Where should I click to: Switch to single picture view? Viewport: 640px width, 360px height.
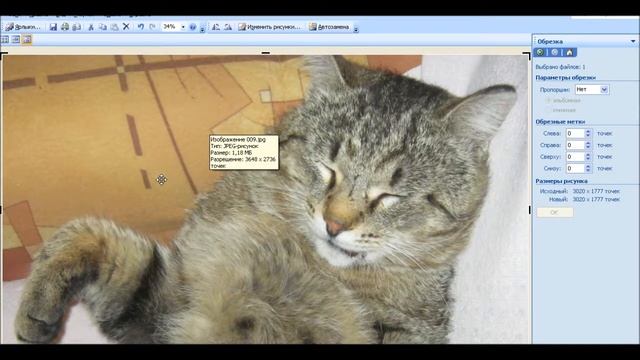(x=27, y=40)
